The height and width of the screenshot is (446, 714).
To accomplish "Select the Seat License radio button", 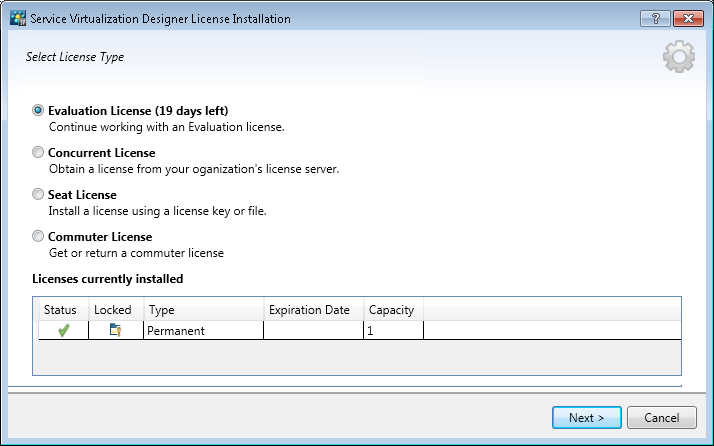I will click(38, 195).
